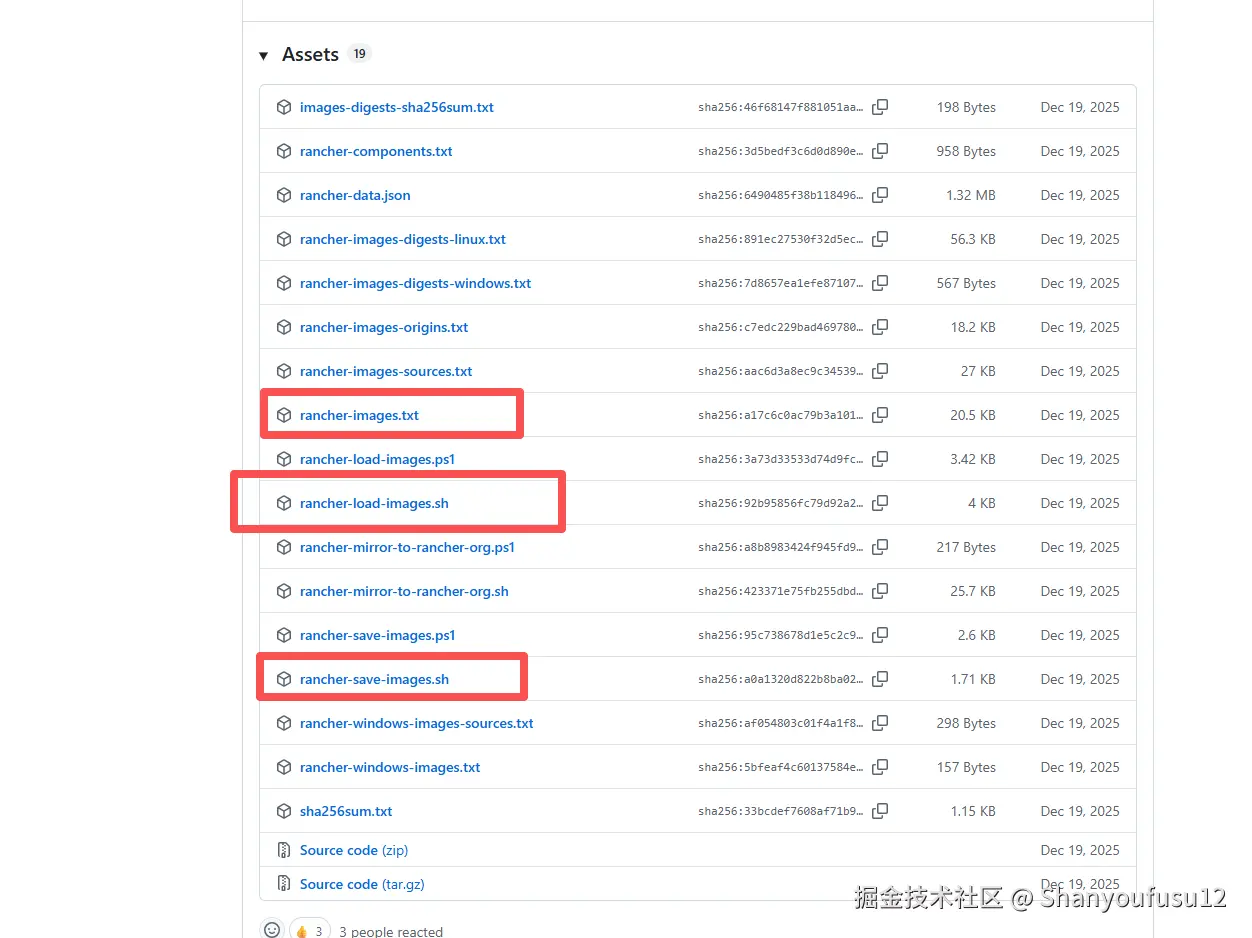Image resolution: width=1252 pixels, height=938 pixels.
Task: Copy sha256 of rancher-data.json
Action: (x=880, y=195)
